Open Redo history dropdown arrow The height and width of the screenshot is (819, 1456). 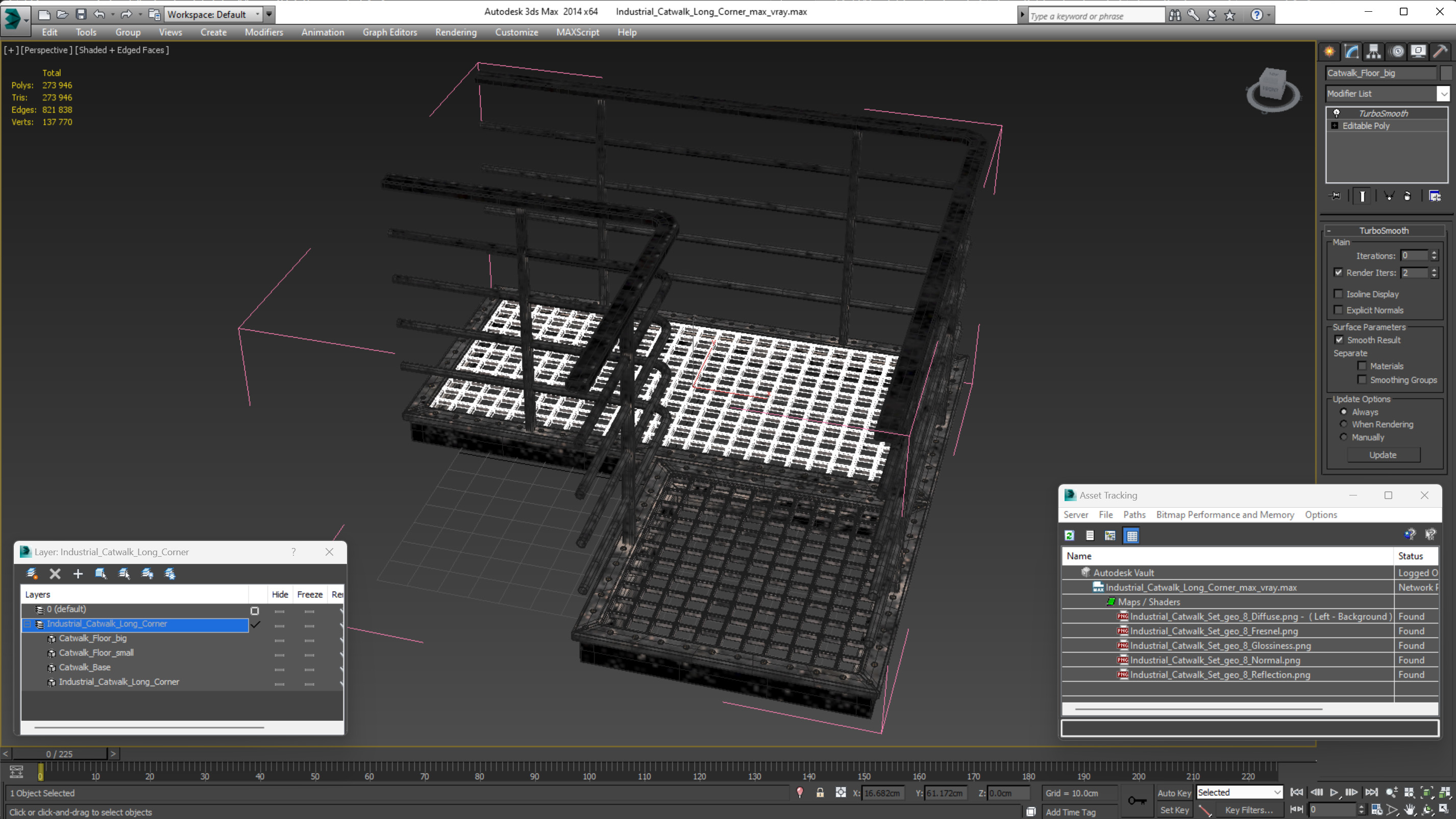tap(140, 15)
